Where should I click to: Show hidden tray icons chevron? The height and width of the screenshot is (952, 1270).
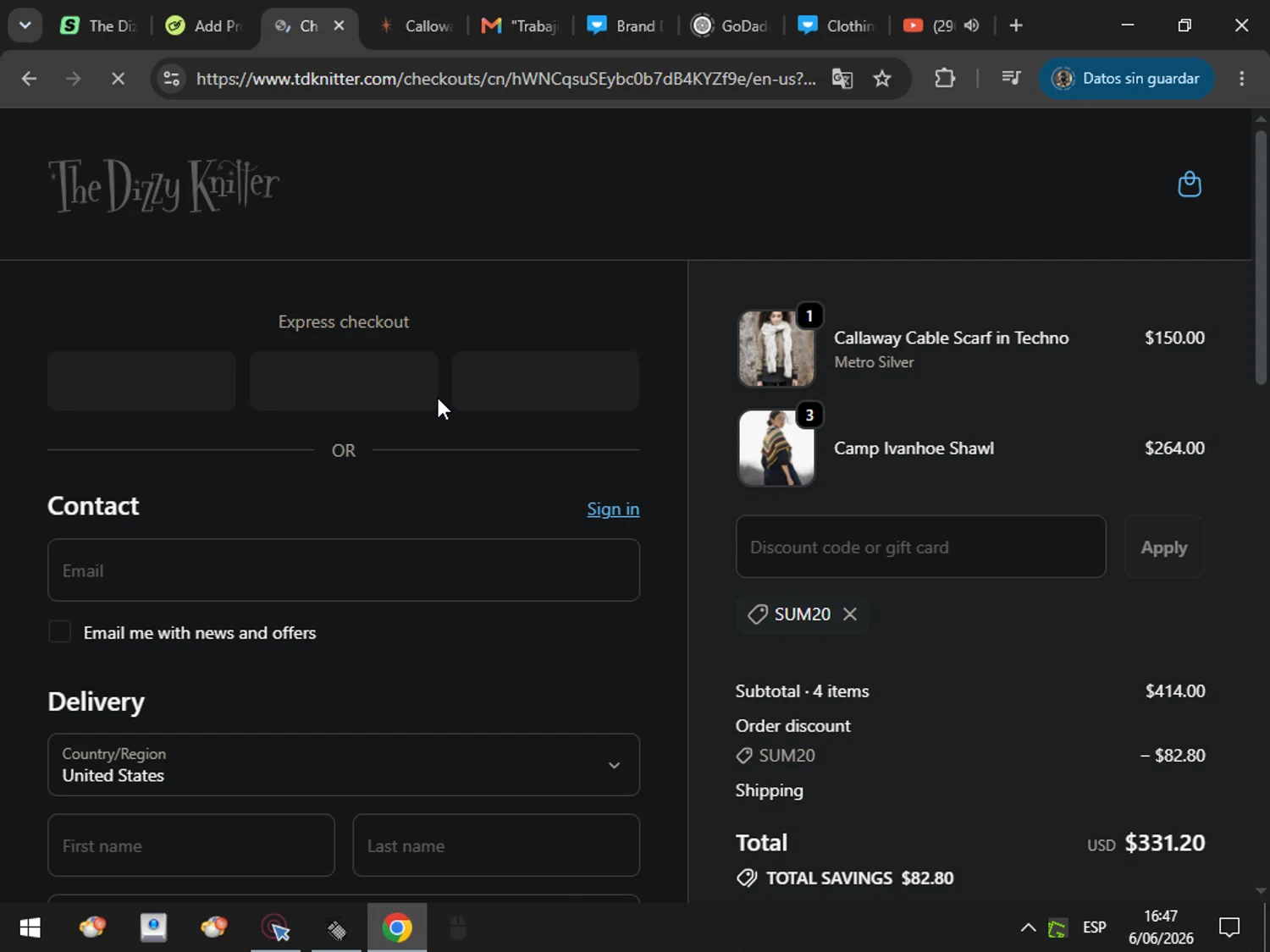coord(1028,928)
